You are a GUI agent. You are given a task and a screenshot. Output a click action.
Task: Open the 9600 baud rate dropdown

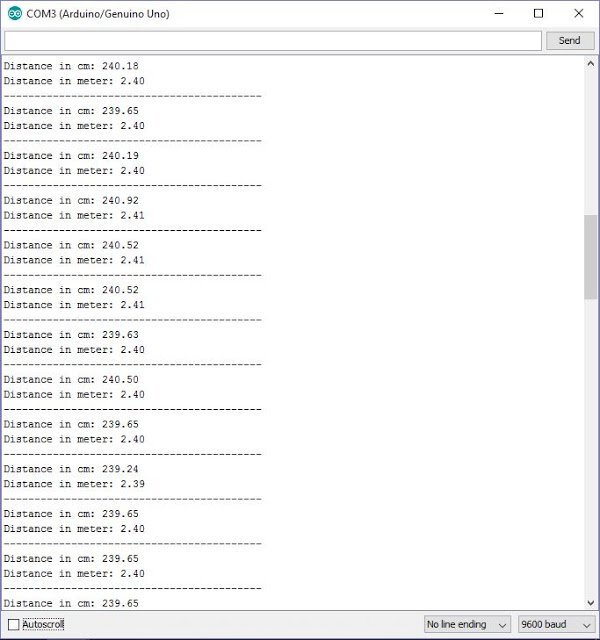pos(556,624)
